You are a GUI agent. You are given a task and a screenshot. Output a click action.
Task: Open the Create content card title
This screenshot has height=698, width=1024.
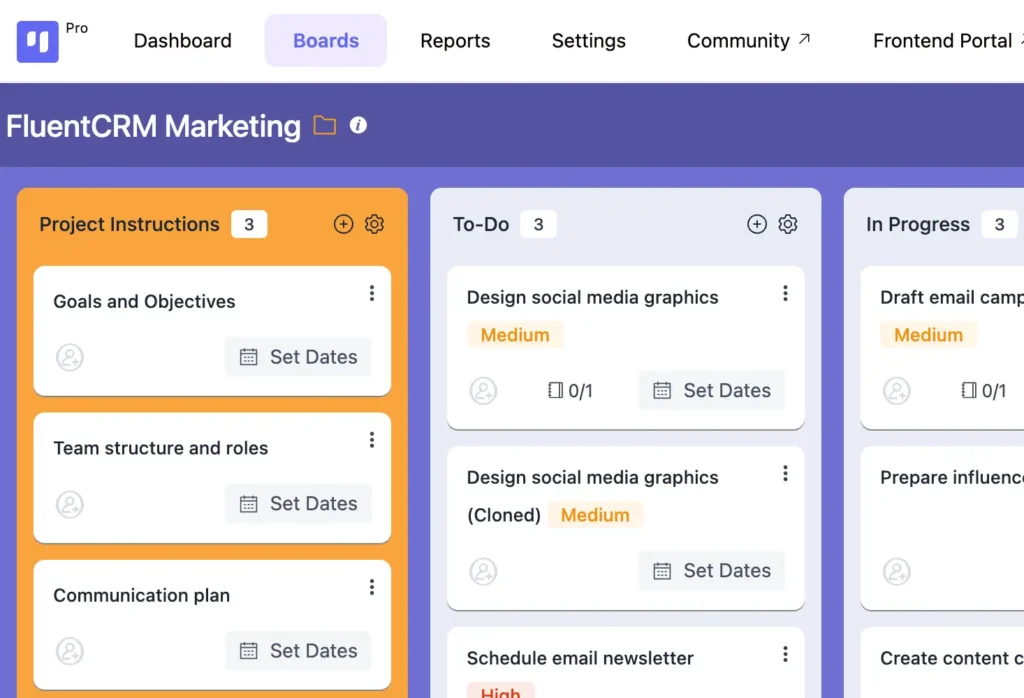coord(952,658)
